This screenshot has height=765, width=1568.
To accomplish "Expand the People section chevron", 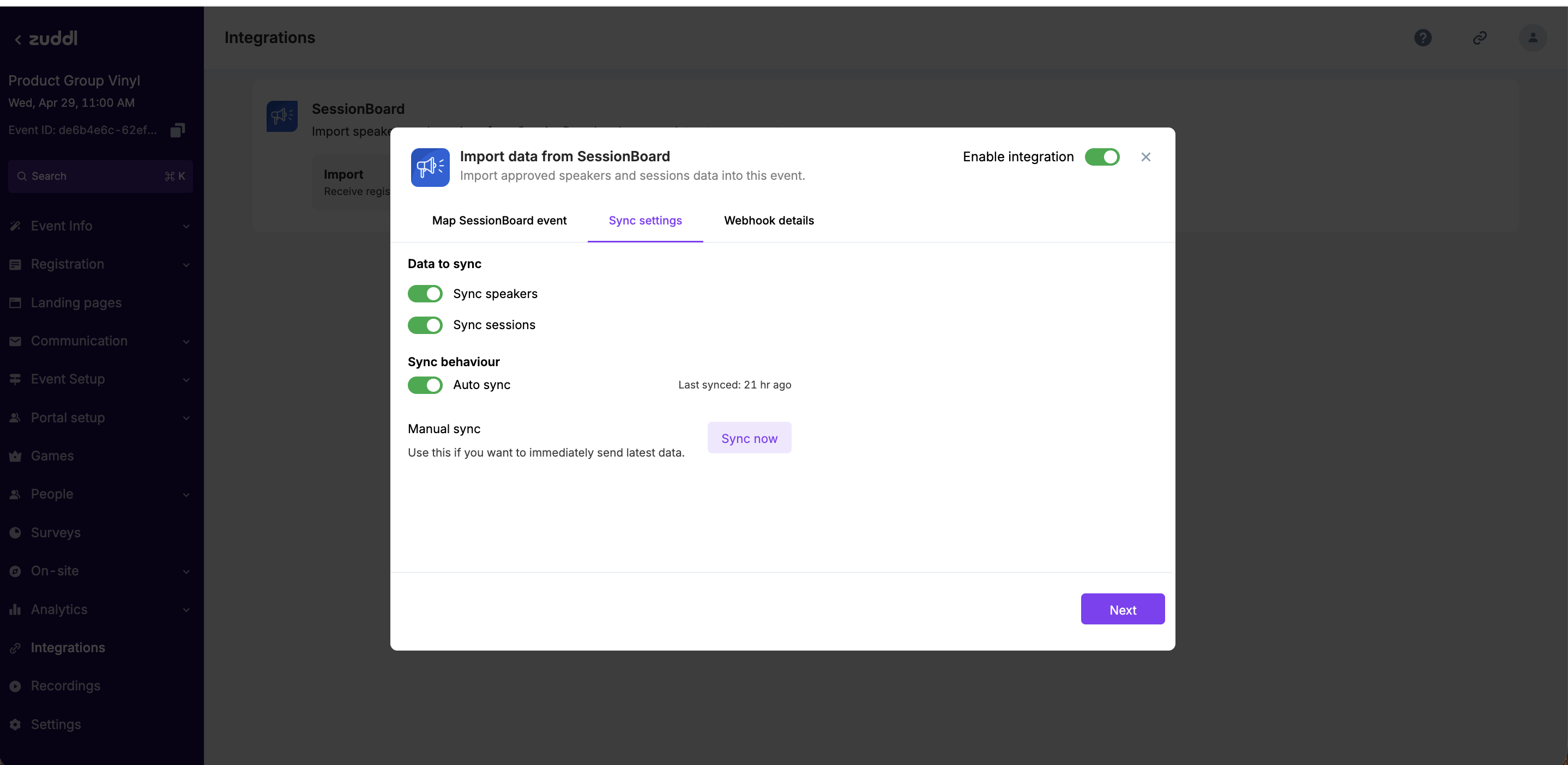I will pos(186,495).
